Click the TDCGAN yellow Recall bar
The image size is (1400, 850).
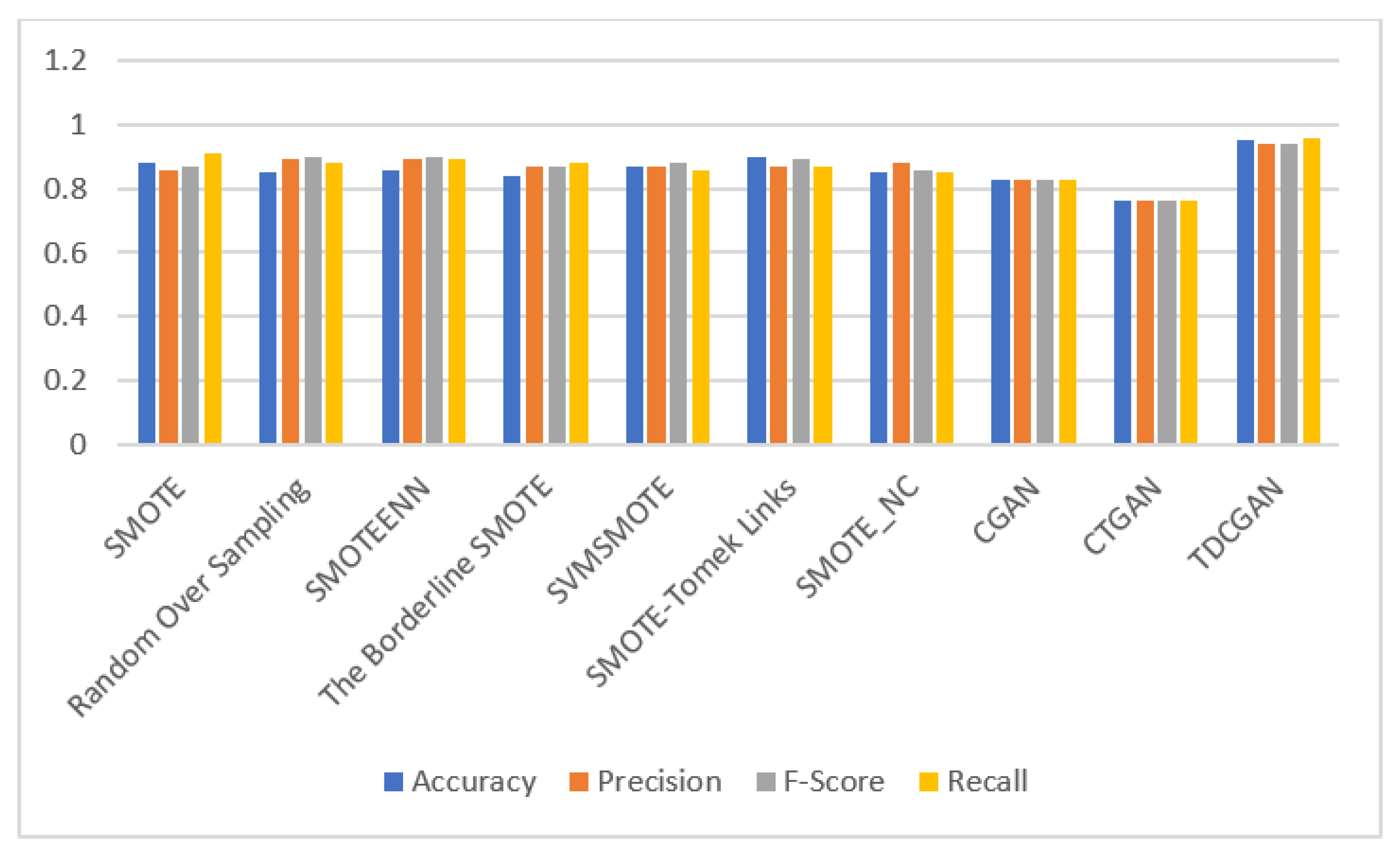[1311, 290]
